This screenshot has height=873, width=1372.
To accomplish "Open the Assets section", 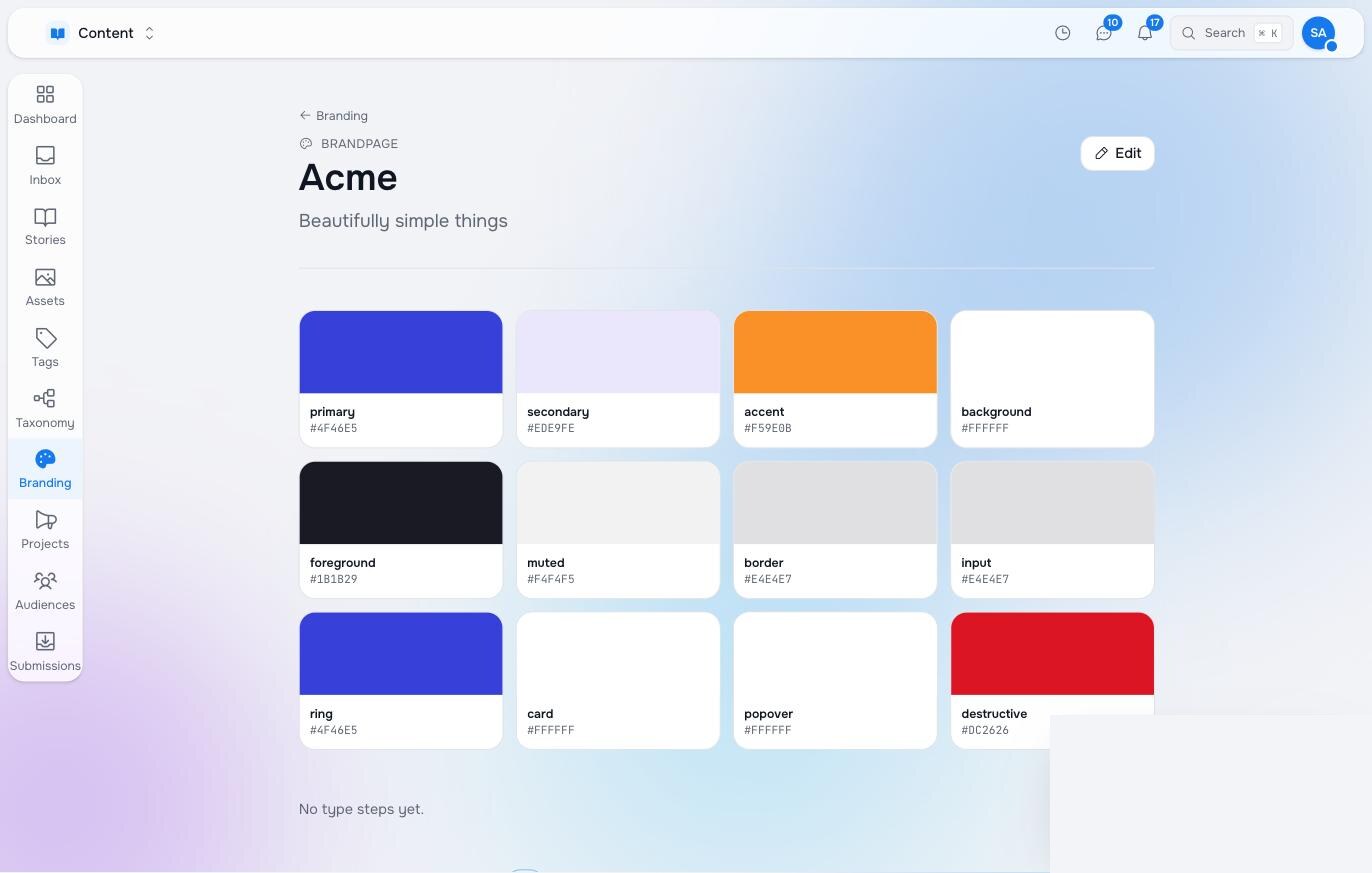I will [x=45, y=287].
